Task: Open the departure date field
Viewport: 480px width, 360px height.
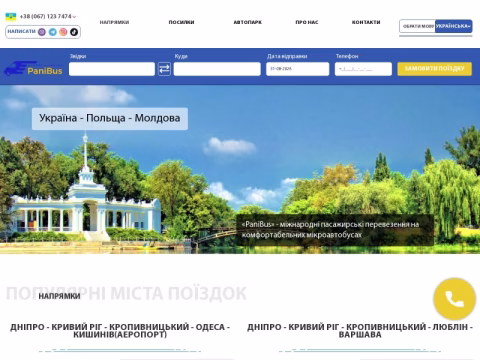Action: click(298, 69)
